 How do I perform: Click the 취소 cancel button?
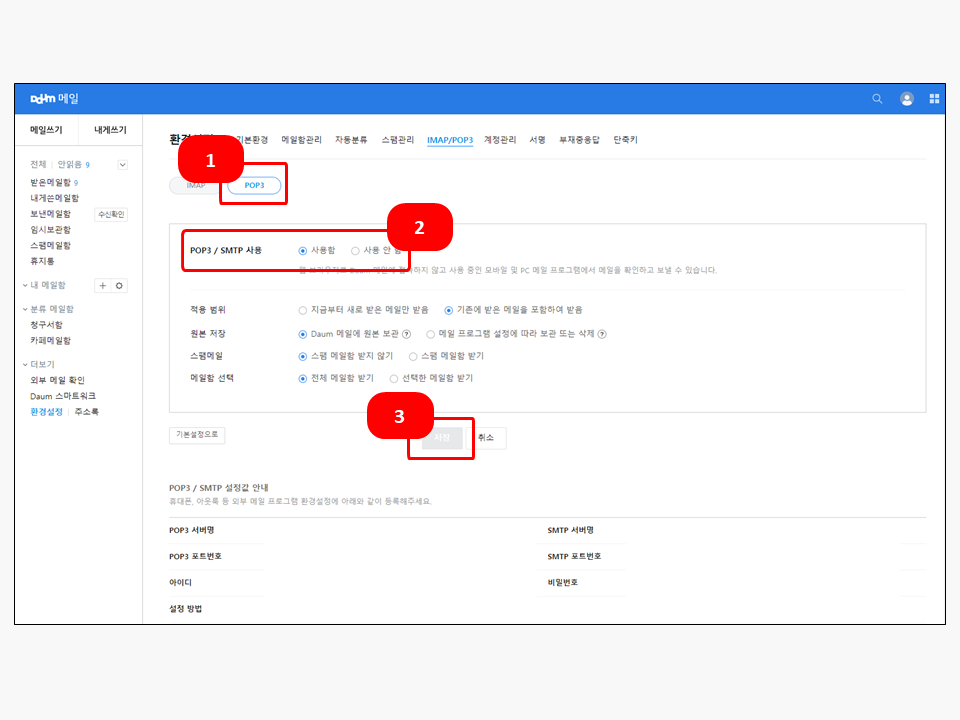[486, 438]
